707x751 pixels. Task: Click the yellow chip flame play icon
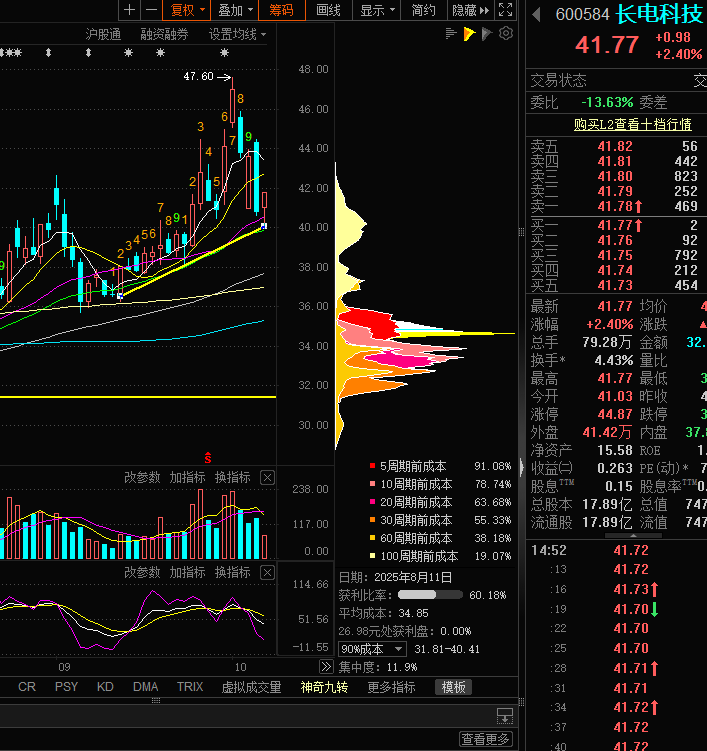pyautogui.click(x=469, y=34)
